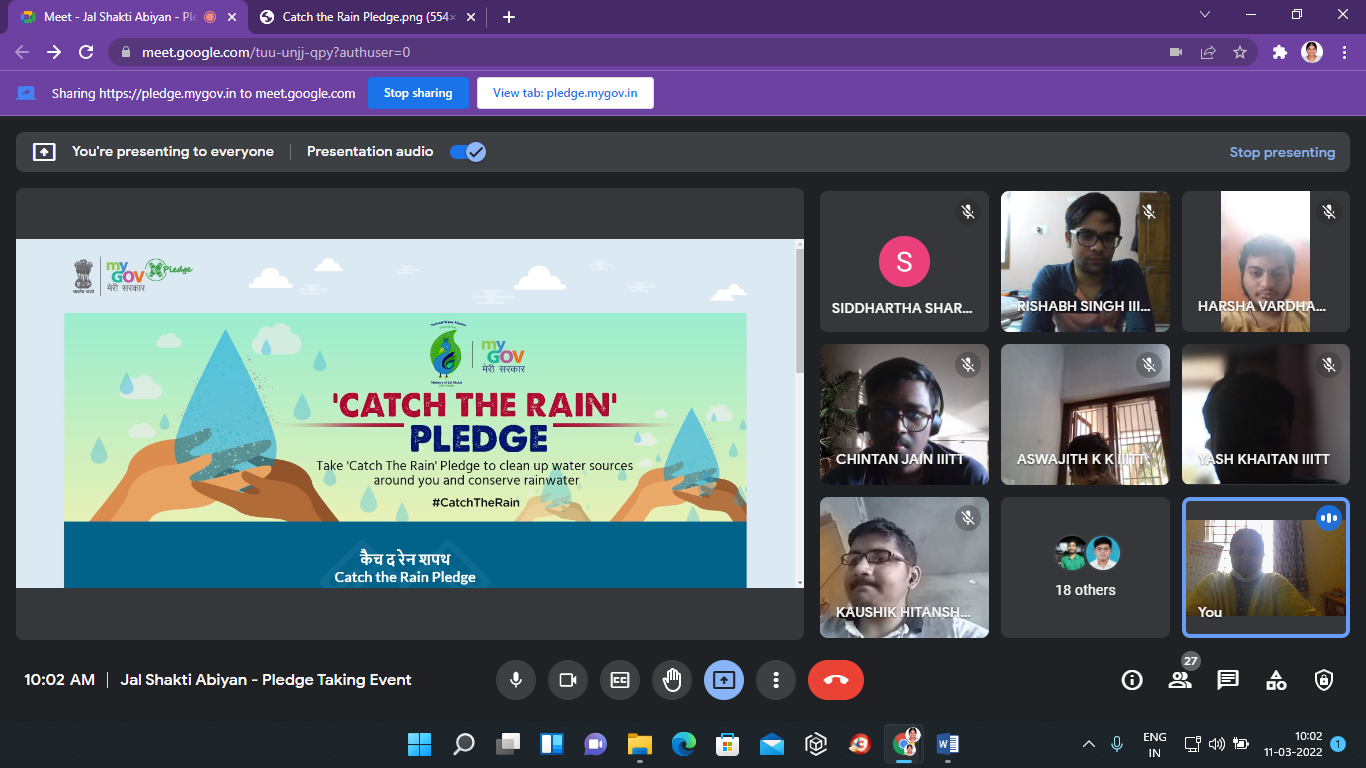The width and height of the screenshot is (1366, 768).
Task: Open meeting details info icon
Action: [1132, 680]
